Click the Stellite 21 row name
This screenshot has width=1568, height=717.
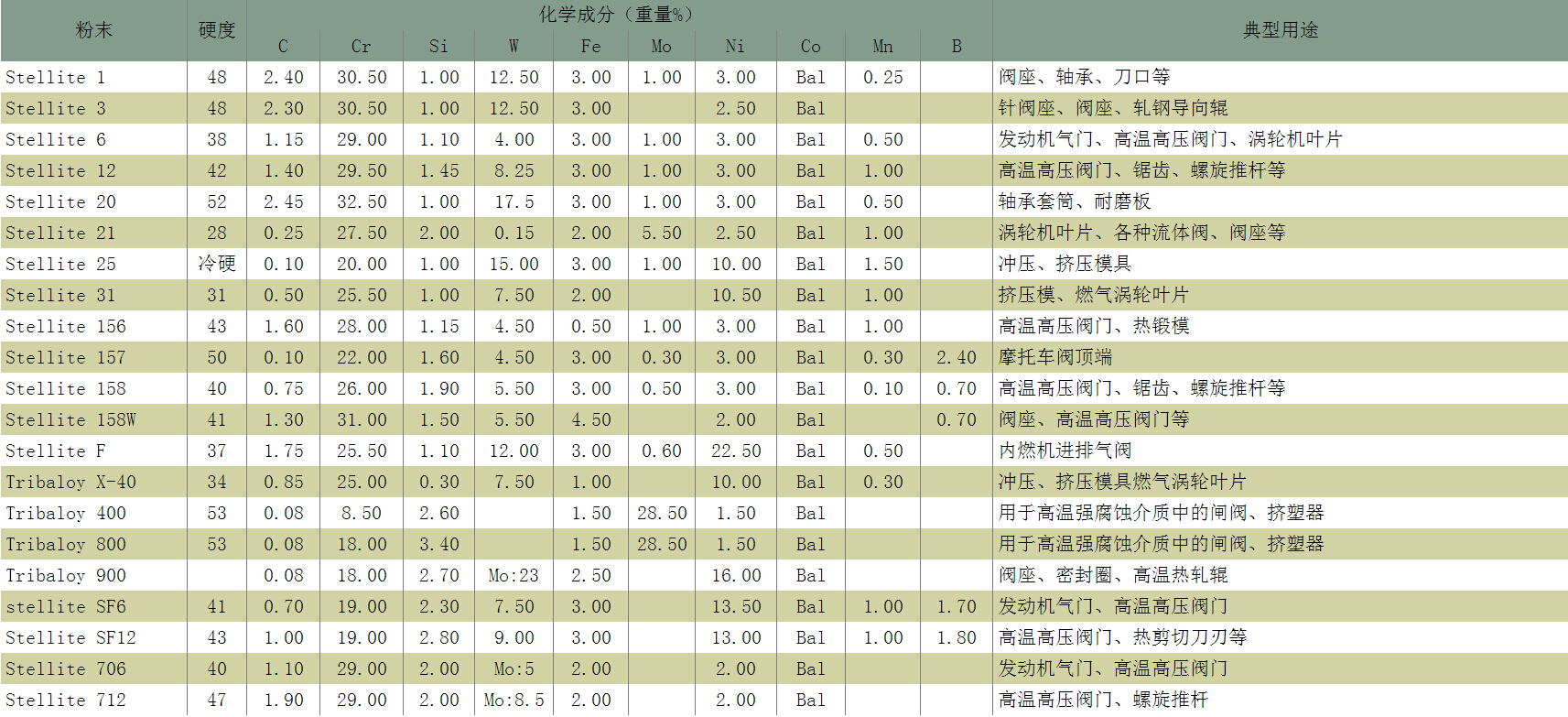click(x=60, y=234)
